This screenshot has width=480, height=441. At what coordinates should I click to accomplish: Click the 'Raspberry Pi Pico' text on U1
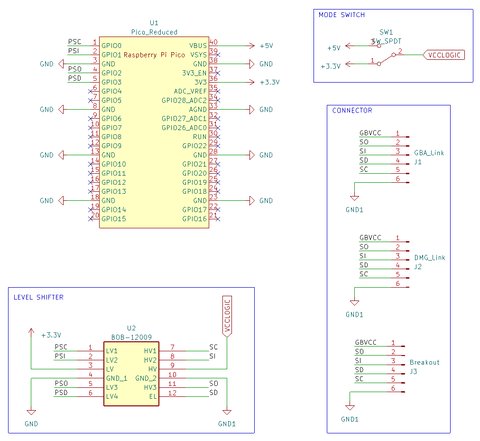[x=154, y=55]
